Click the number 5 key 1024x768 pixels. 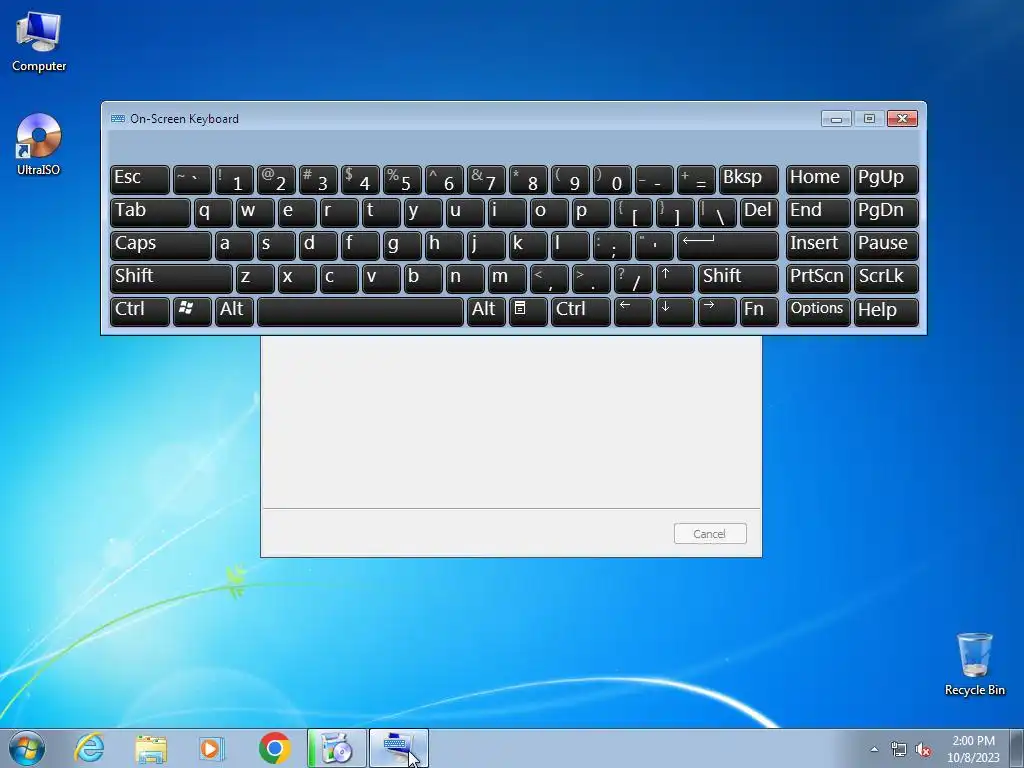coord(402,180)
